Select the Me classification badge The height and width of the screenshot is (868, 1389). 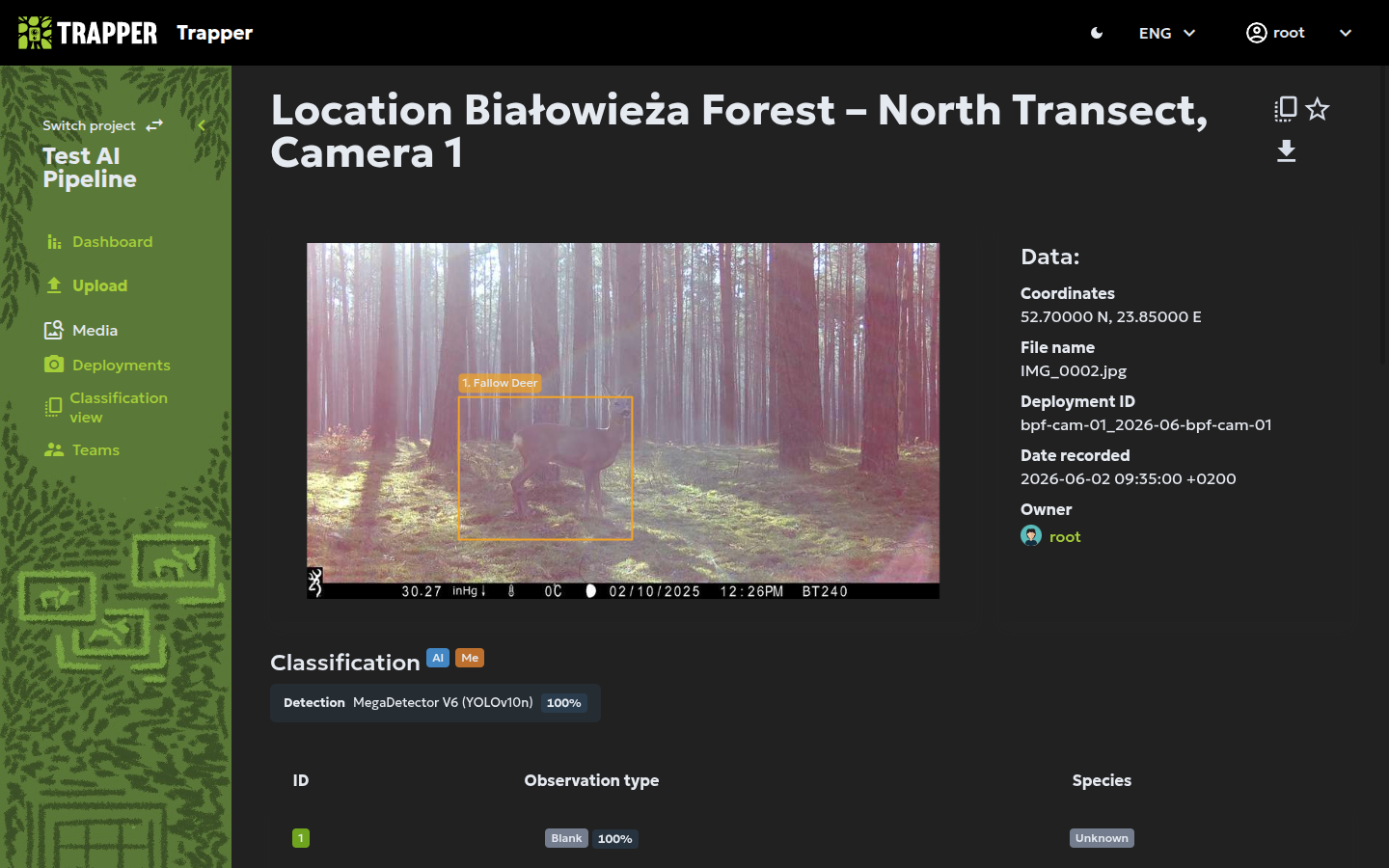470,658
